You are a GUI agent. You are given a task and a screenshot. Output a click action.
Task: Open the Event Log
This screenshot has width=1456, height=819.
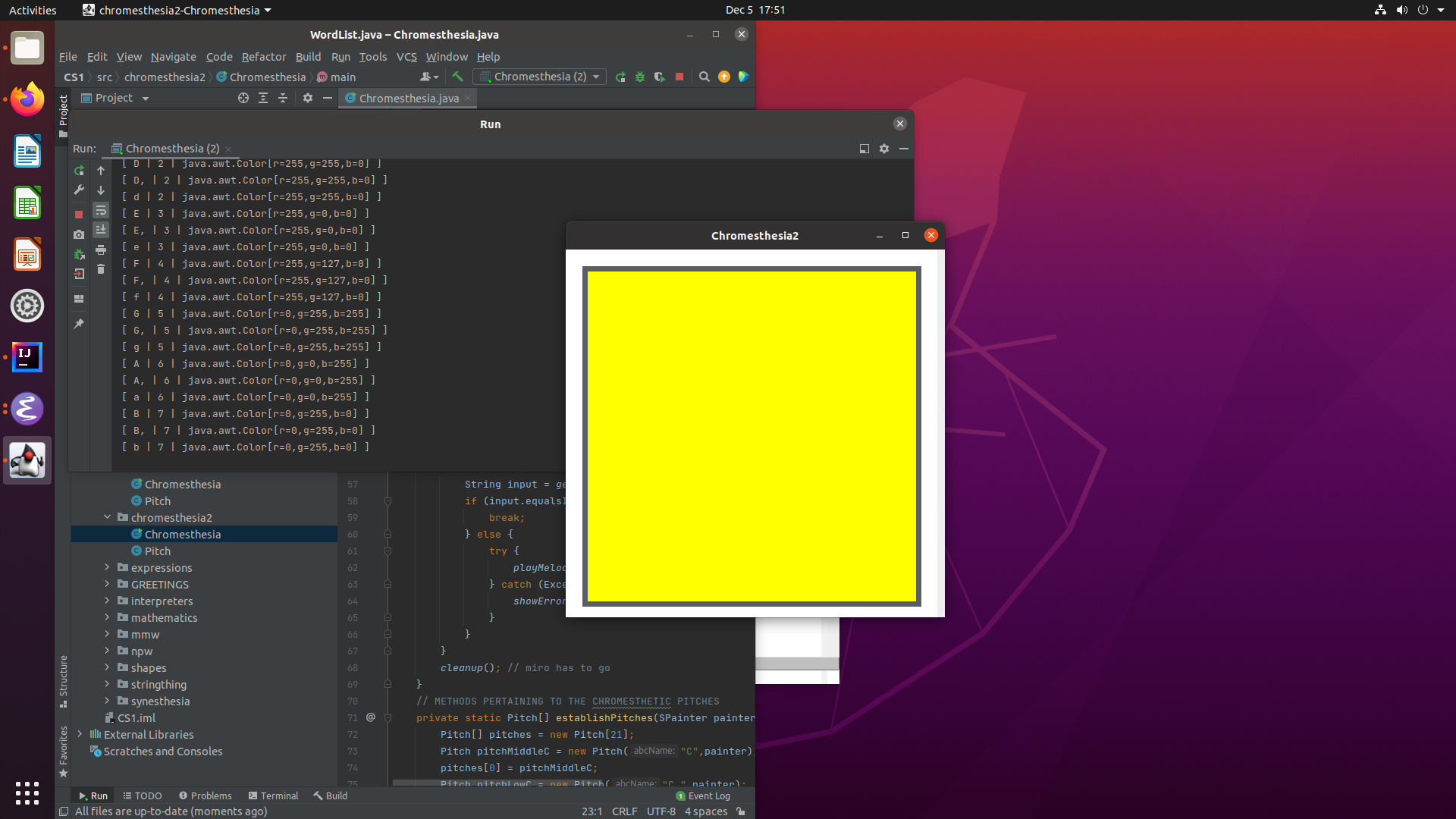(703, 795)
